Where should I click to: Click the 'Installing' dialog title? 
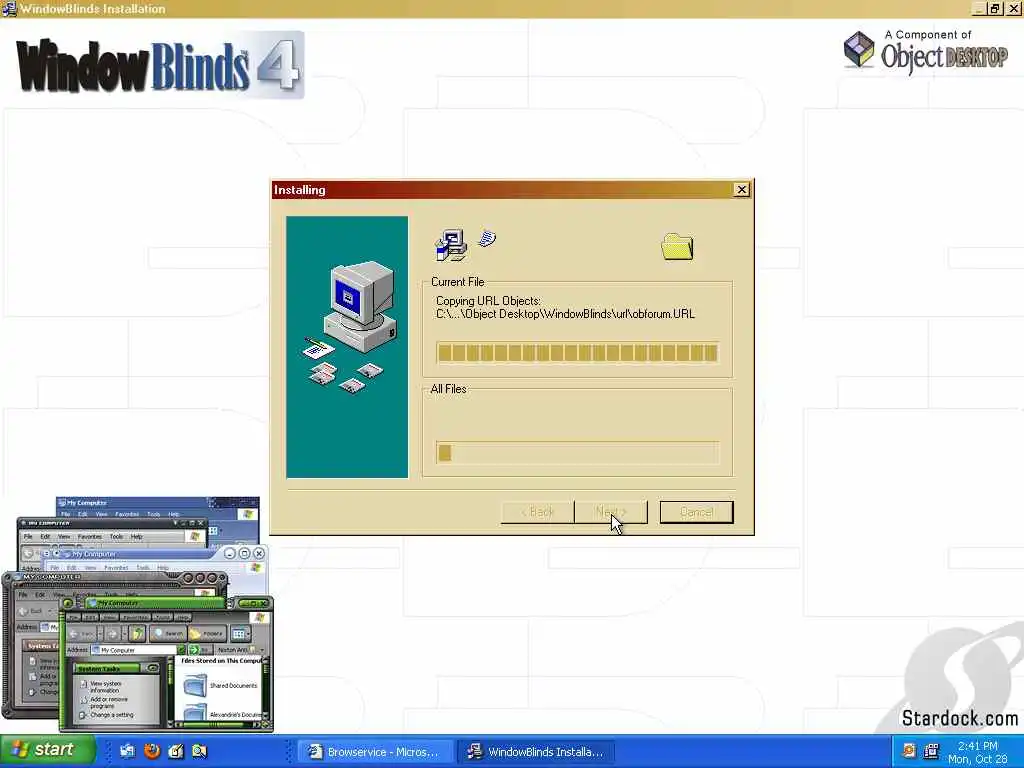(x=300, y=189)
